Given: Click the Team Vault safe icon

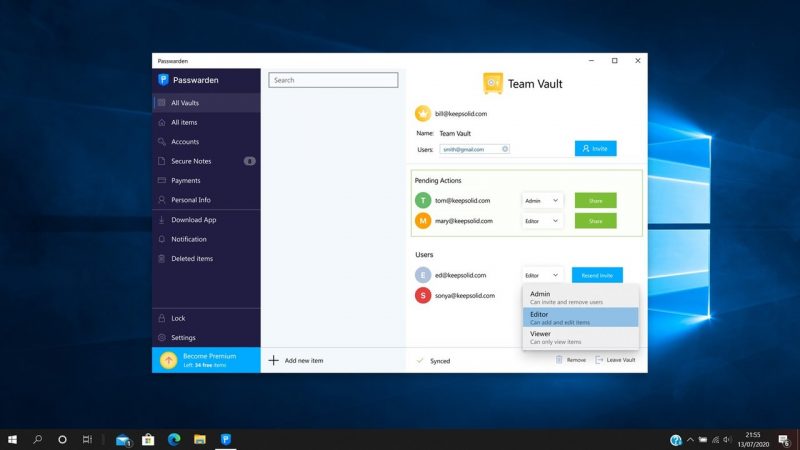Looking at the screenshot, I should (492, 83).
